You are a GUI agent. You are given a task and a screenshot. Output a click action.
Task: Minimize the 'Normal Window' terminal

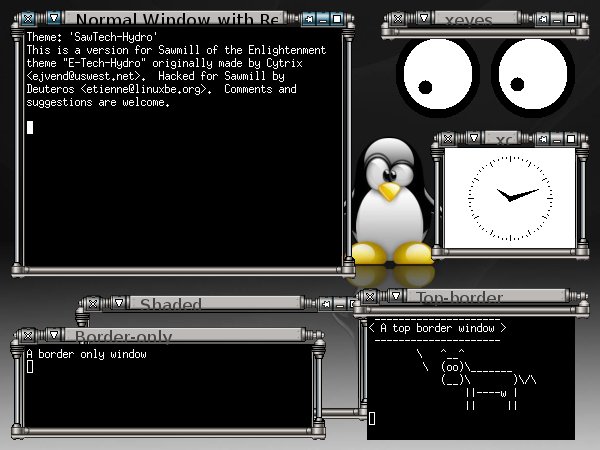(323, 19)
